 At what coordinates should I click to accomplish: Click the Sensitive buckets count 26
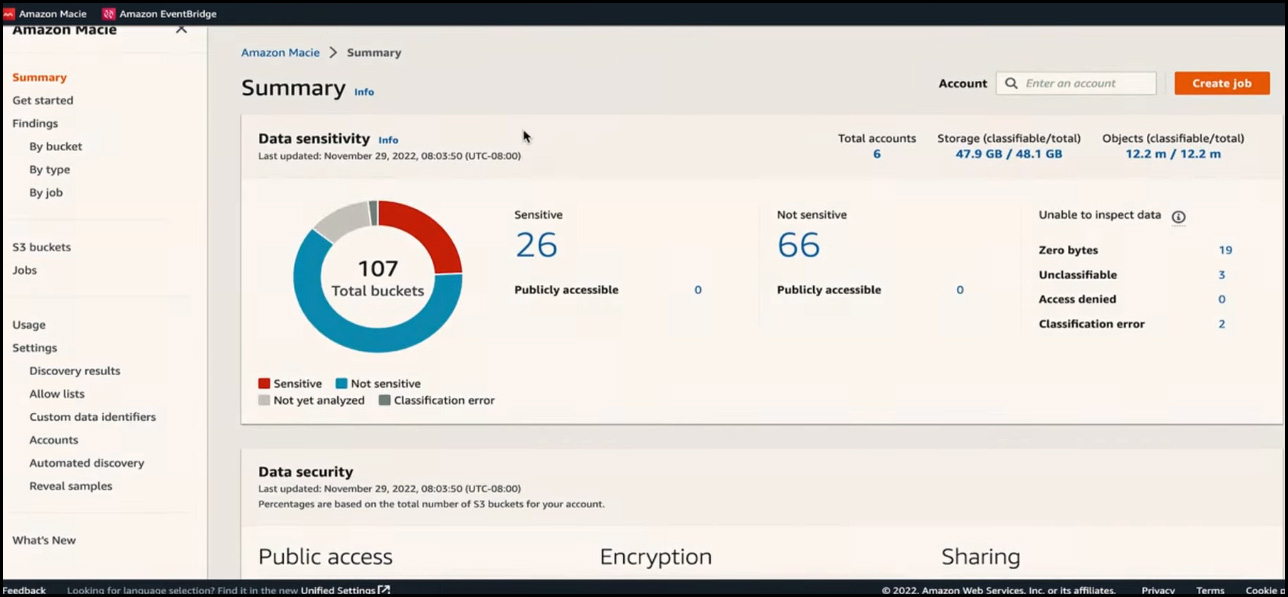[x=537, y=245]
